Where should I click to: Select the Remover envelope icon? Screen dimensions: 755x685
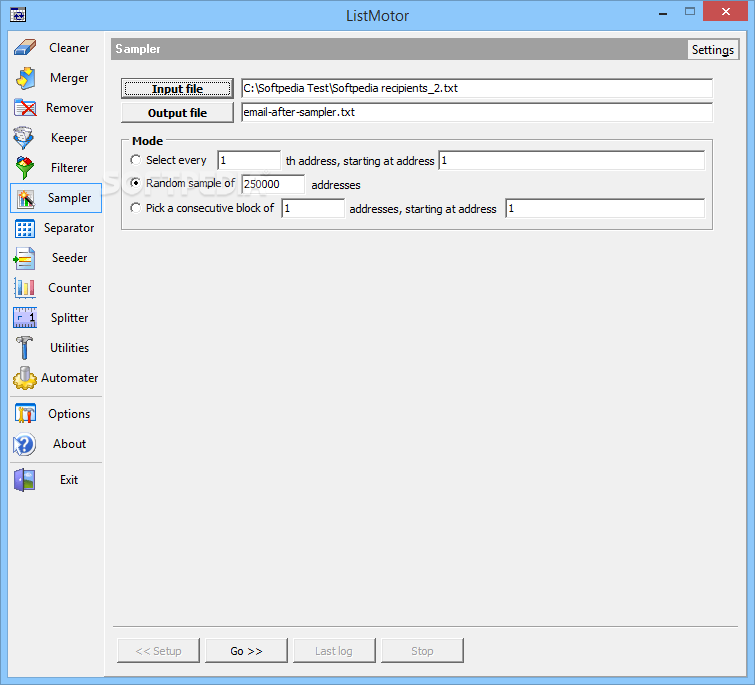click(25, 108)
